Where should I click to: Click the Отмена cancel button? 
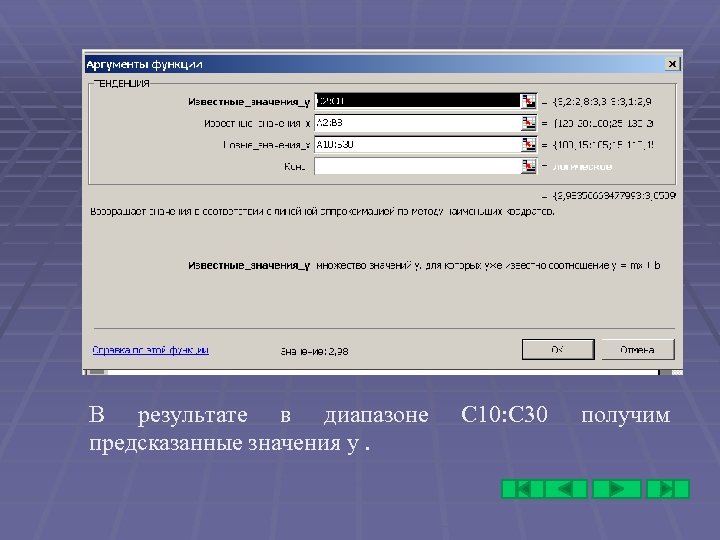coord(638,350)
